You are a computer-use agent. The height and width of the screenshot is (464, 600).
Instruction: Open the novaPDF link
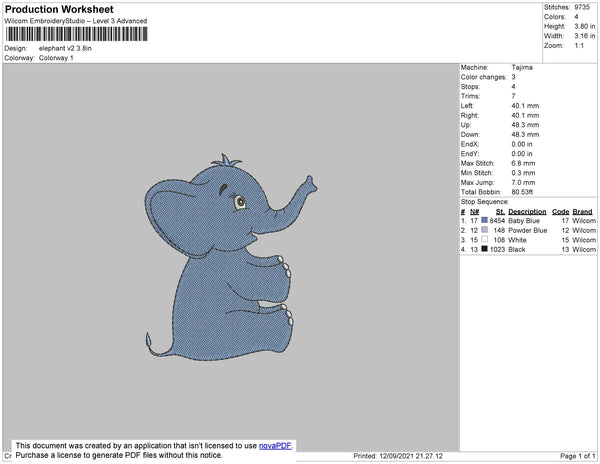pos(276,447)
